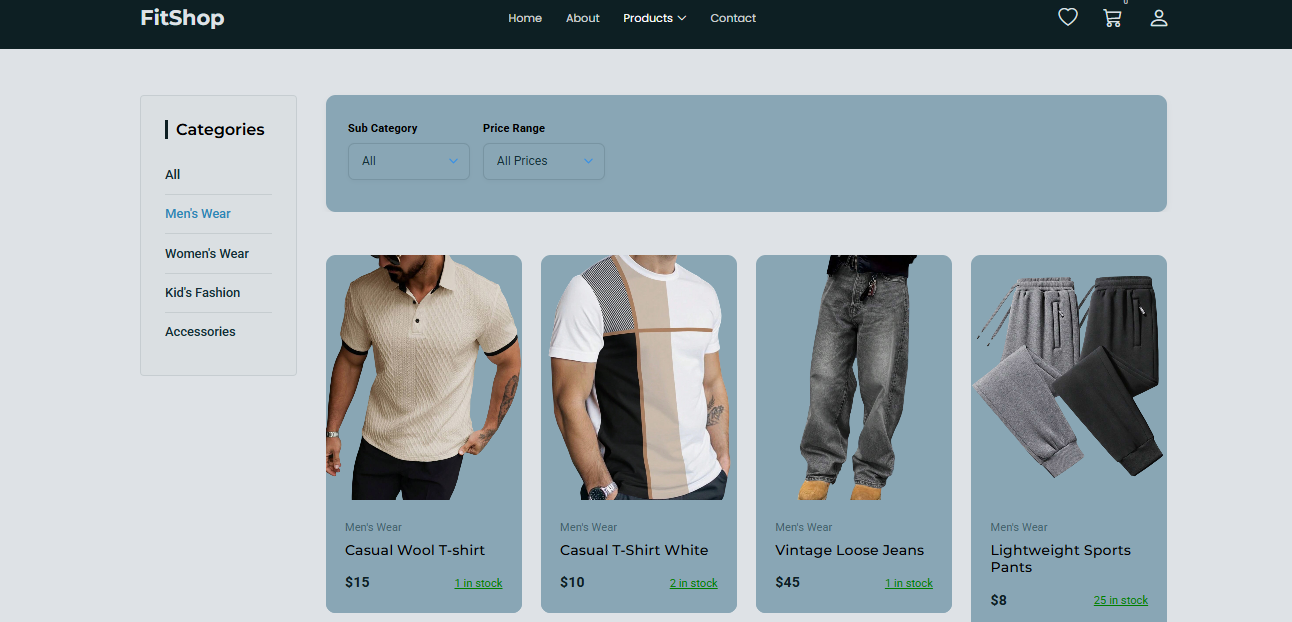The width and height of the screenshot is (1292, 622).
Task: Navigate to the Contact page
Action: (x=733, y=18)
